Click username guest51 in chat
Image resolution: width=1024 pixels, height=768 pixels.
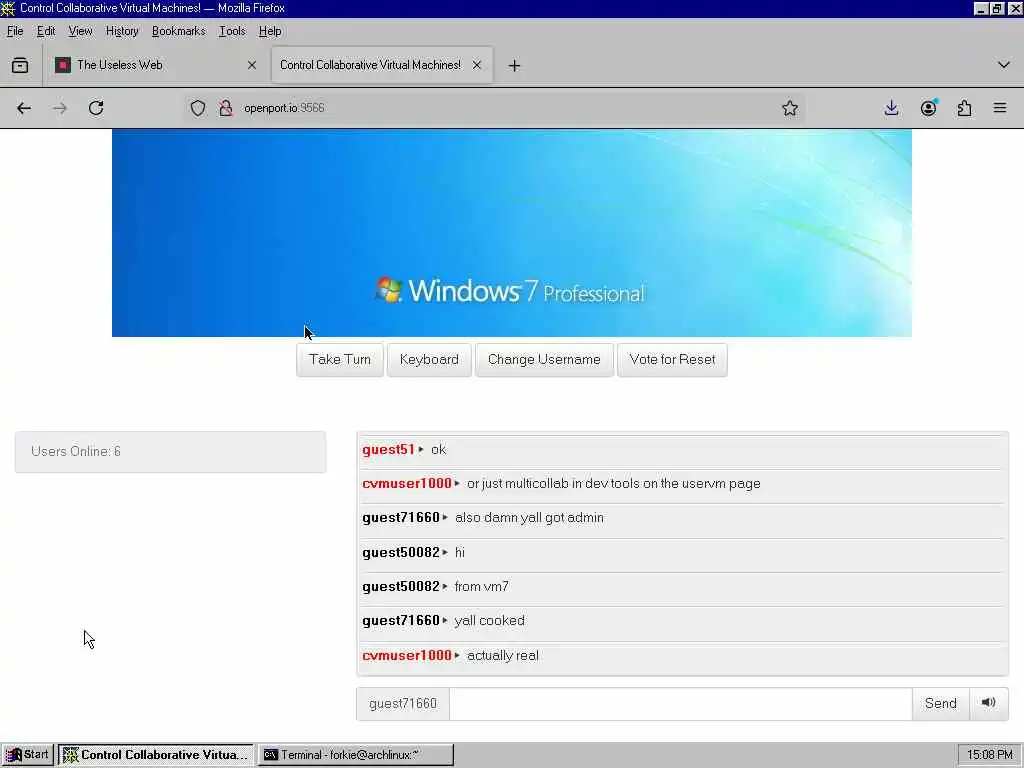(389, 449)
